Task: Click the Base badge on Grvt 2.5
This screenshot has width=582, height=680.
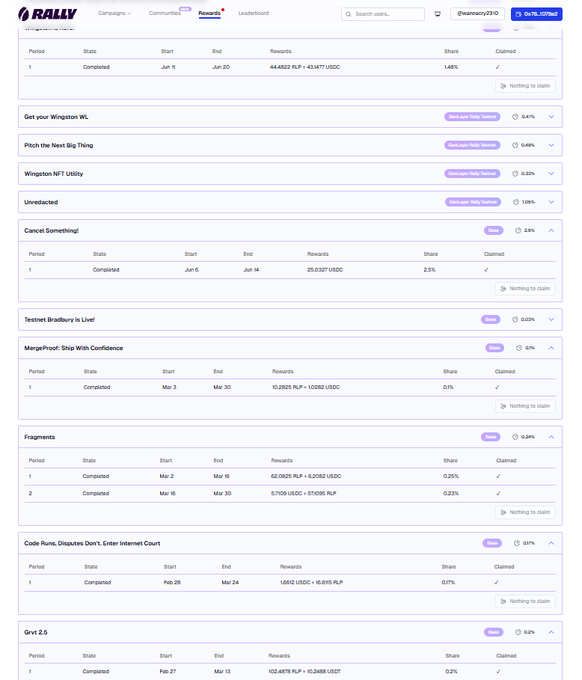Action: 494,632
